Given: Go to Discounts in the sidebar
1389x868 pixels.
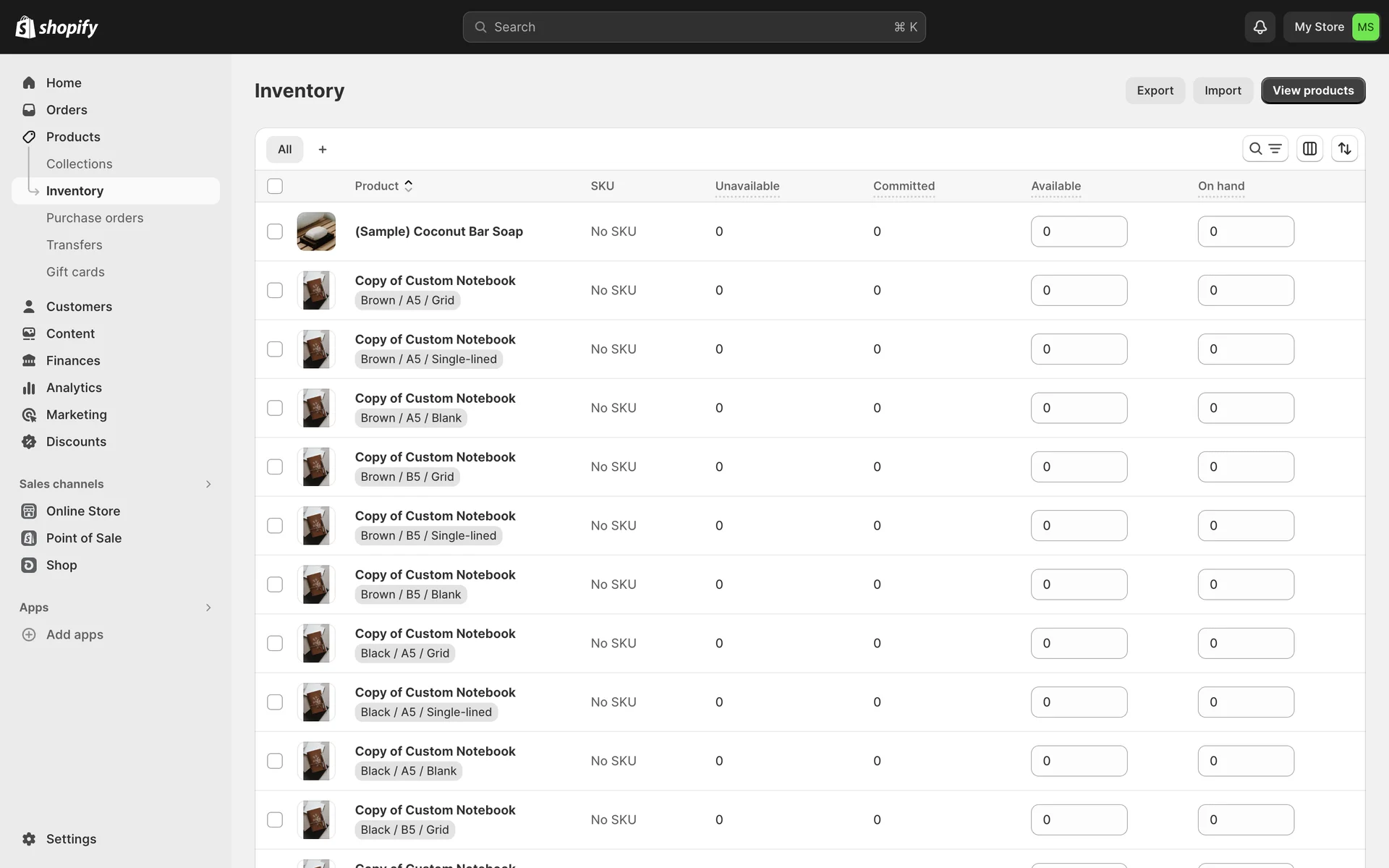Looking at the screenshot, I should [75, 441].
